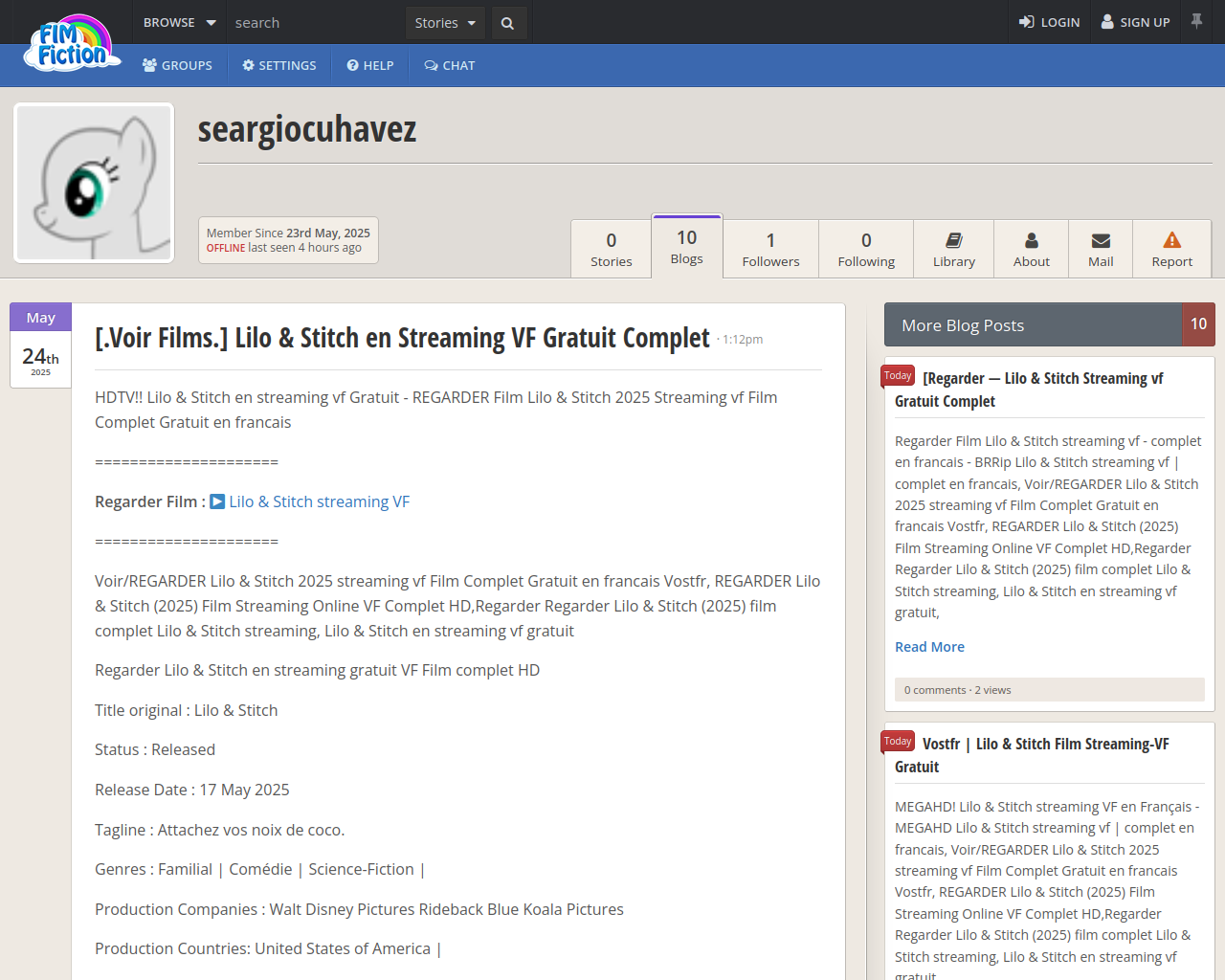Click the Report warning icon tab
Screen dimensions: 1225x980
click(x=1172, y=249)
